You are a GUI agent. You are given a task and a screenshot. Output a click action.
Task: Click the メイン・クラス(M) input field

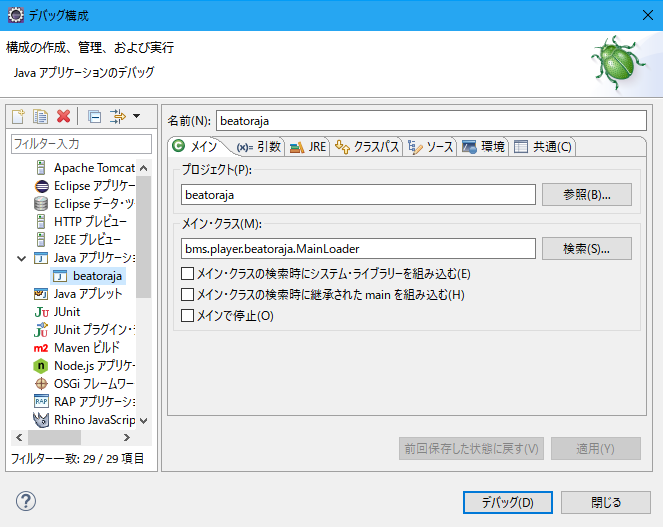click(x=358, y=248)
